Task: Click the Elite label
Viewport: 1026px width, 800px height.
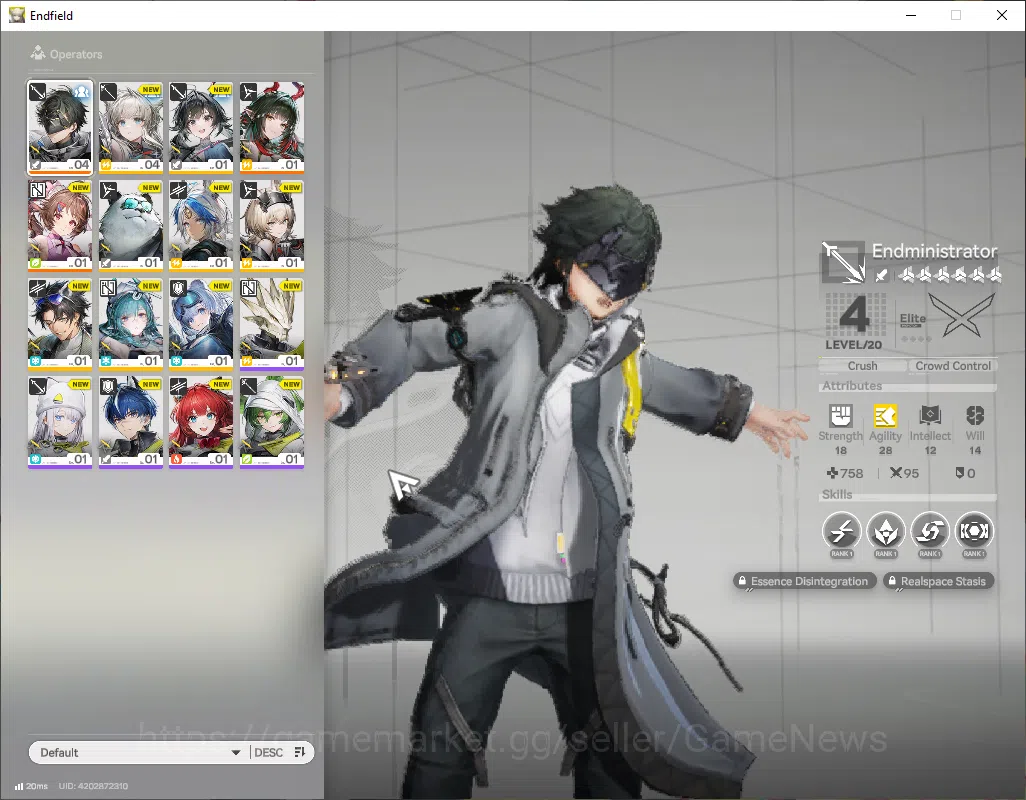Action: 912,319
